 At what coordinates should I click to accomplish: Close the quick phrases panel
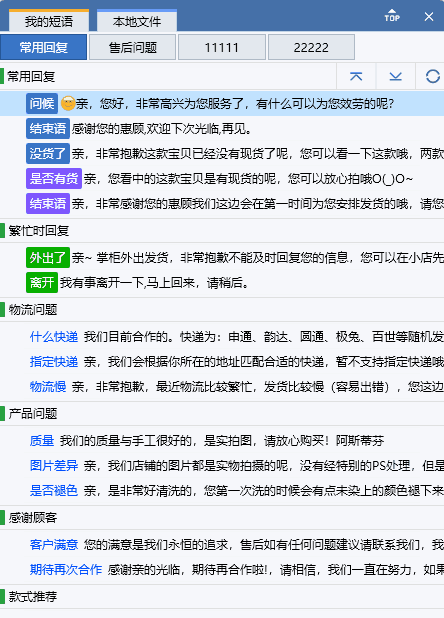(429, 17)
